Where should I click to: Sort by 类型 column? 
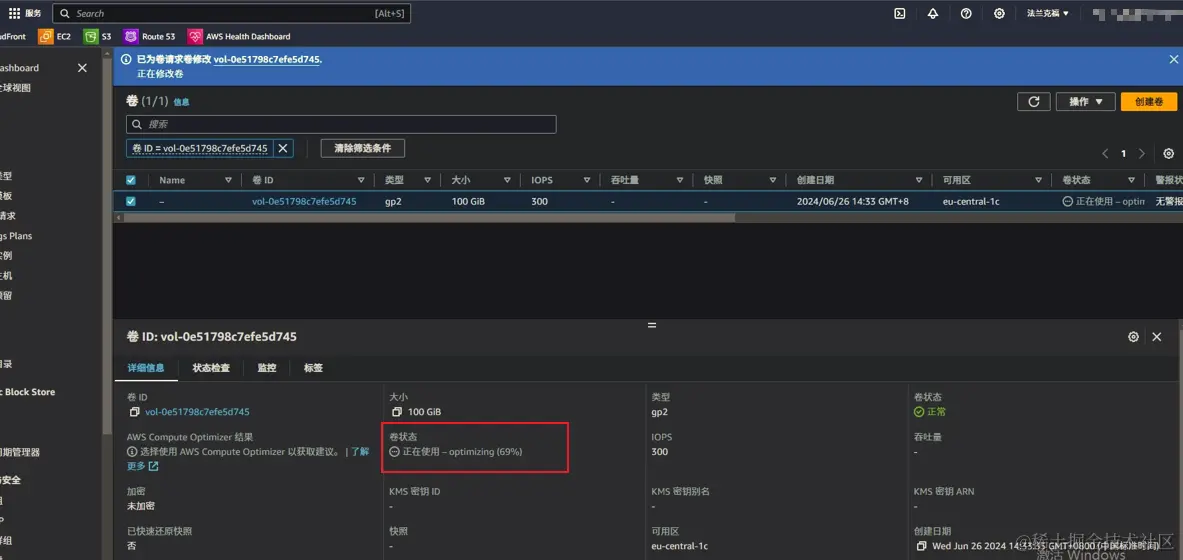tap(427, 180)
